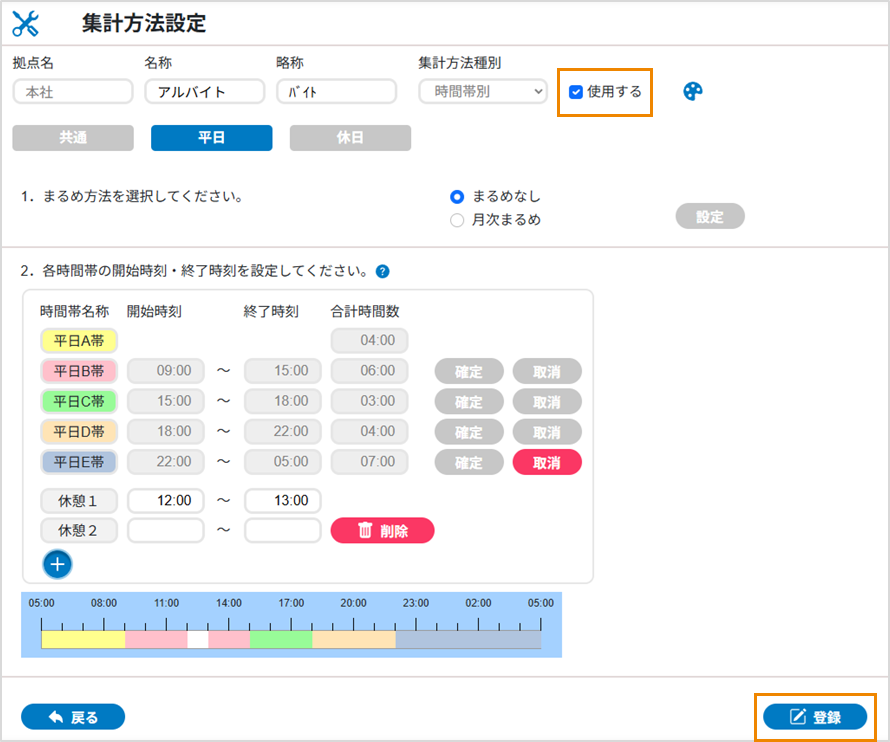Open the color palette icon
Image resolution: width=890 pixels, height=742 pixels.
point(693,92)
